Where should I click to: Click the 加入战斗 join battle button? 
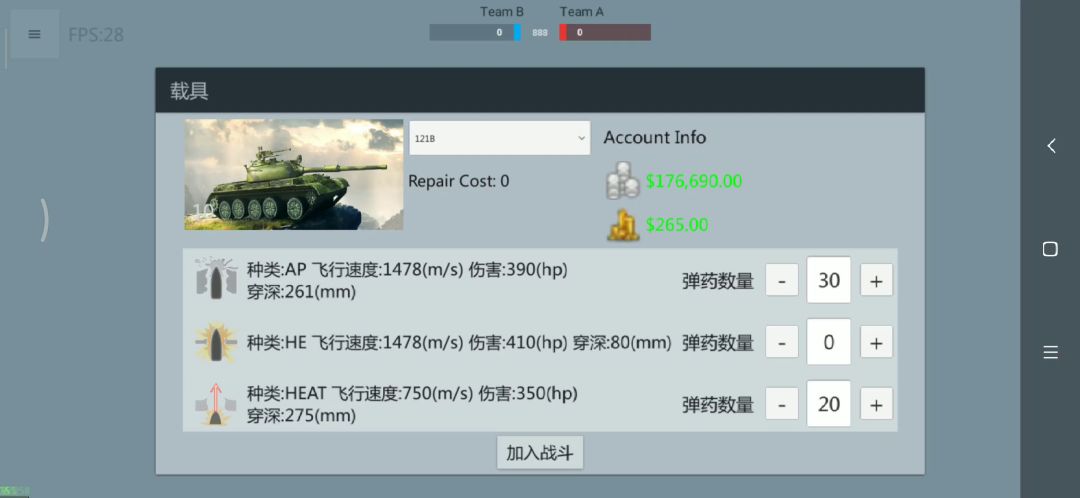point(540,453)
